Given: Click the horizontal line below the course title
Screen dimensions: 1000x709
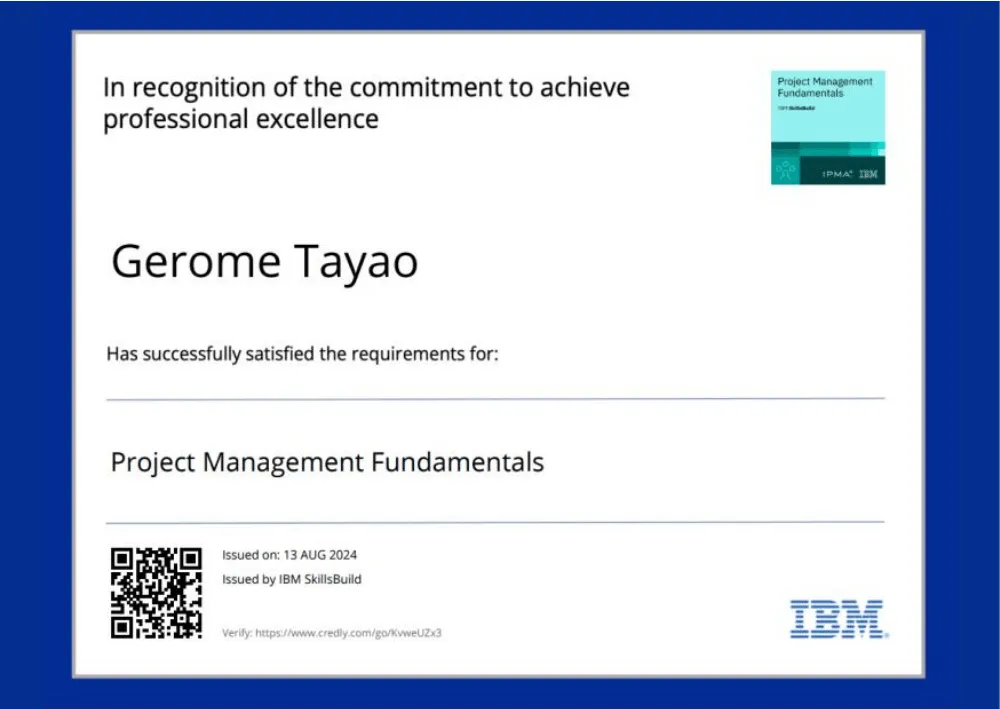Looking at the screenshot, I should click(x=495, y=522).
